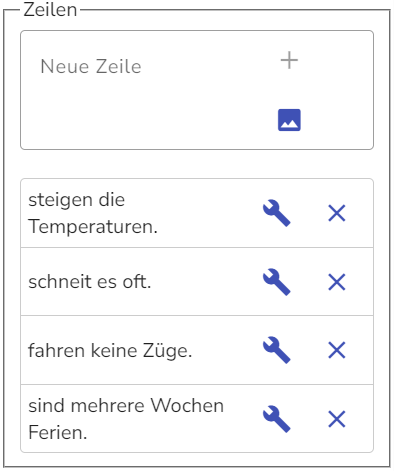
Task: Delete the 'steigen die Temperaturen.' row
Action: click(337, 213)
